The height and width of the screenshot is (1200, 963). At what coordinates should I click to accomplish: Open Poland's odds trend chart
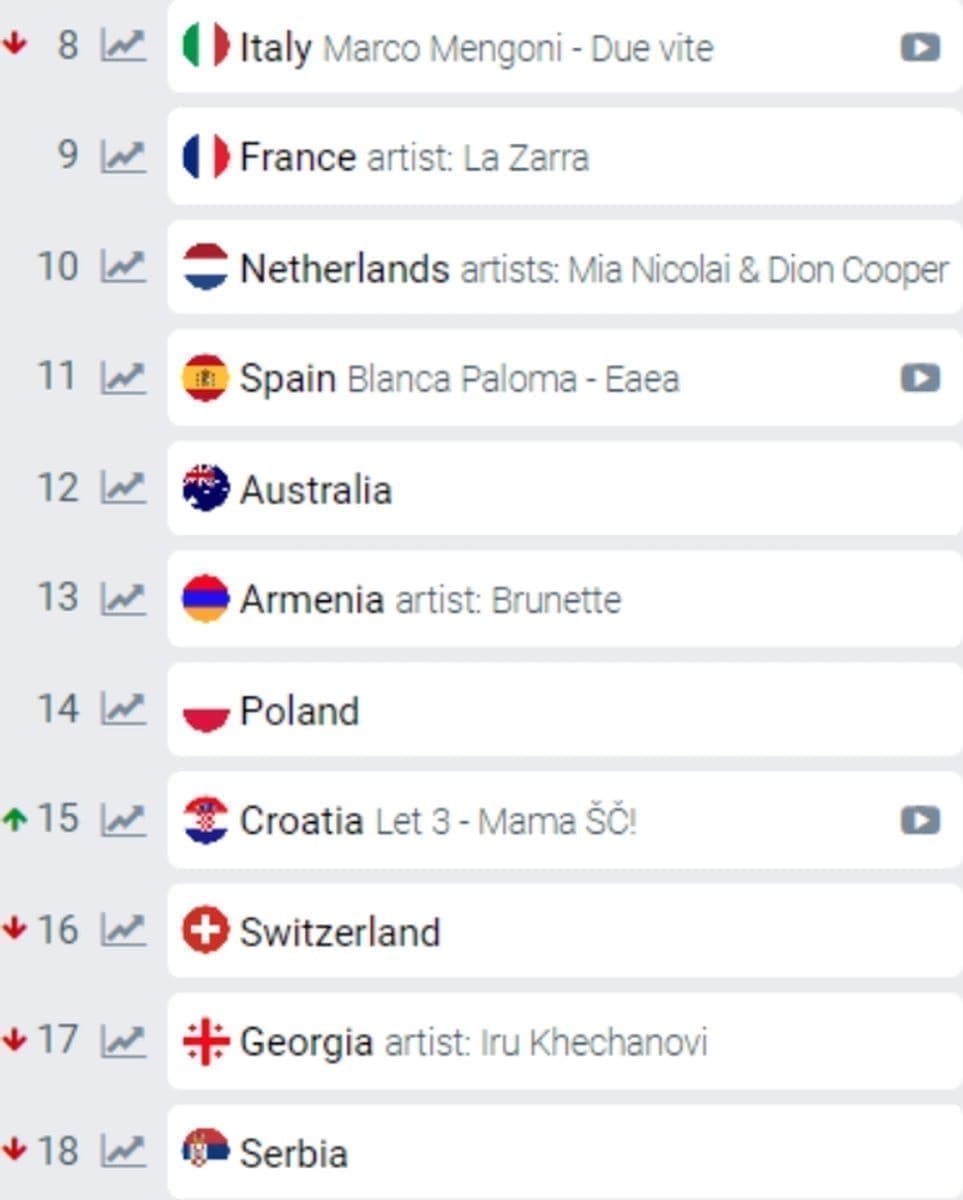pos(123,709)
